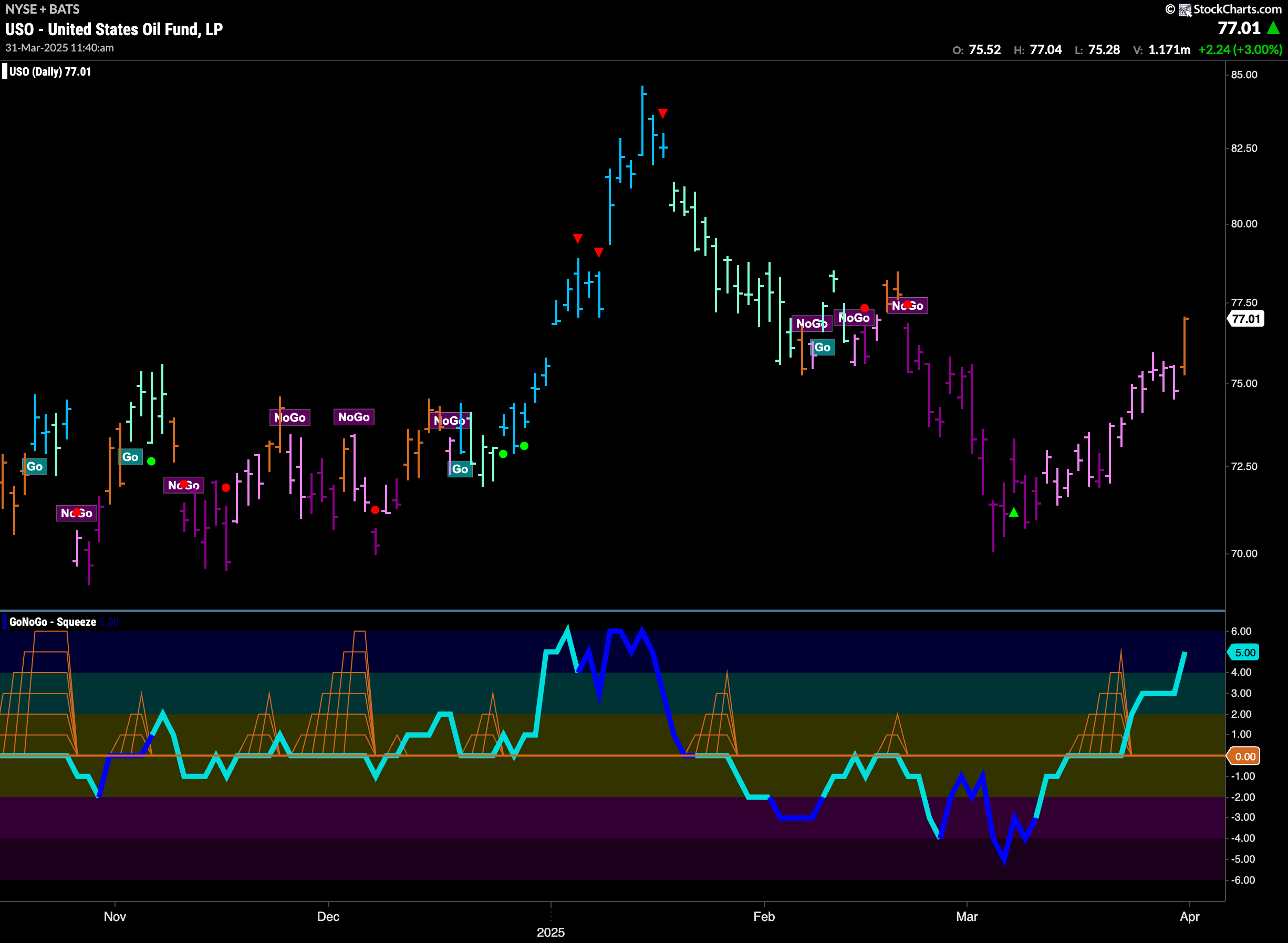This screenshot has width=1288, height=943.
Task: Click the Mar date axis label
Action: [x=967, y=916]
